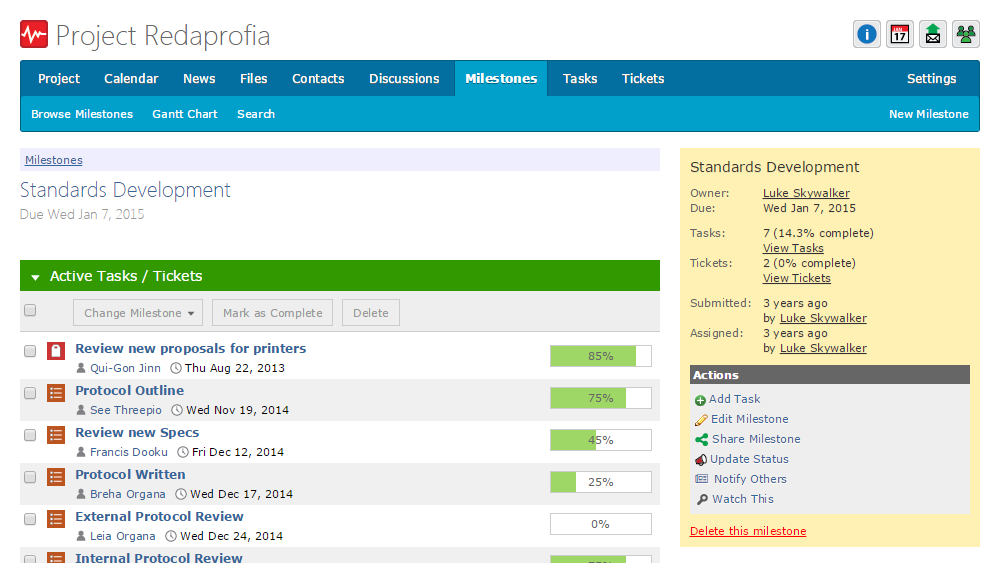Viewport: 1000px width, 563px height.
Task: Open the Change Milestone dropdown
Action: [x=138, y=313]
